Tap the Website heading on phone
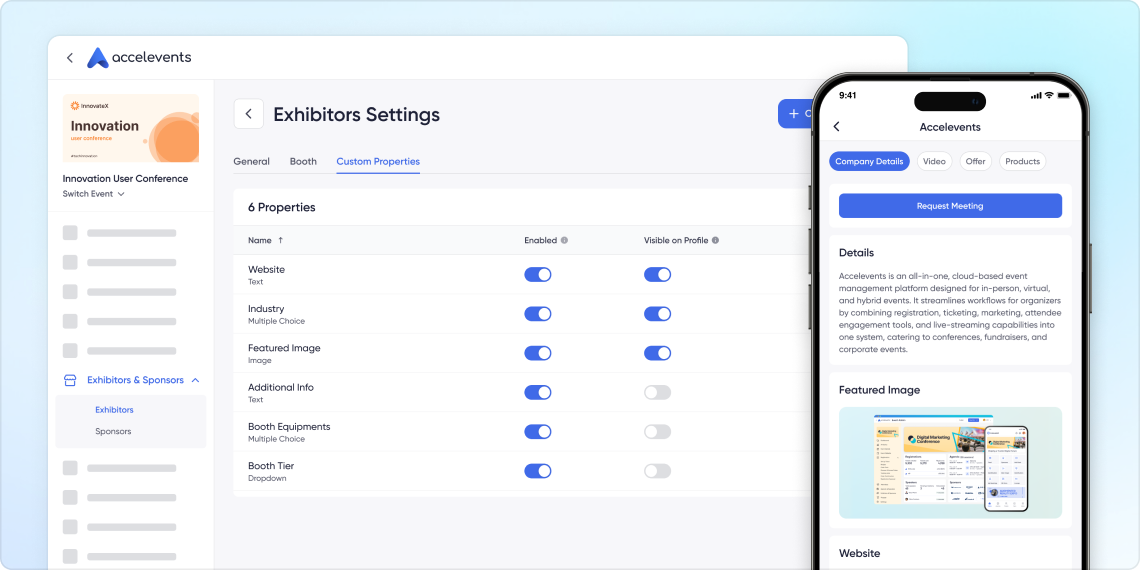 coord(859,553)
